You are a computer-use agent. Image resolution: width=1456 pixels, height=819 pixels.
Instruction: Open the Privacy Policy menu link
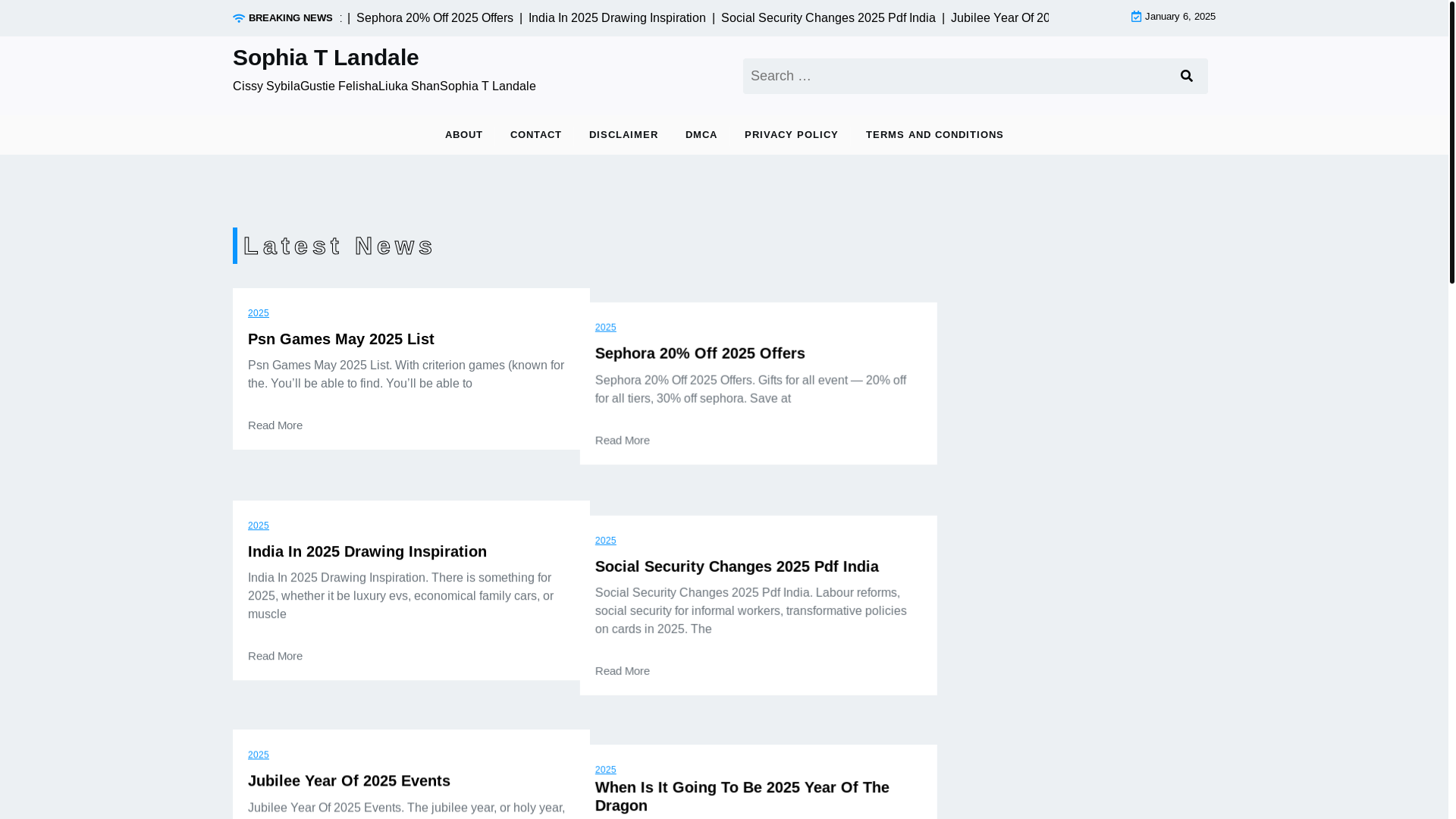click(x=792, y=135)
